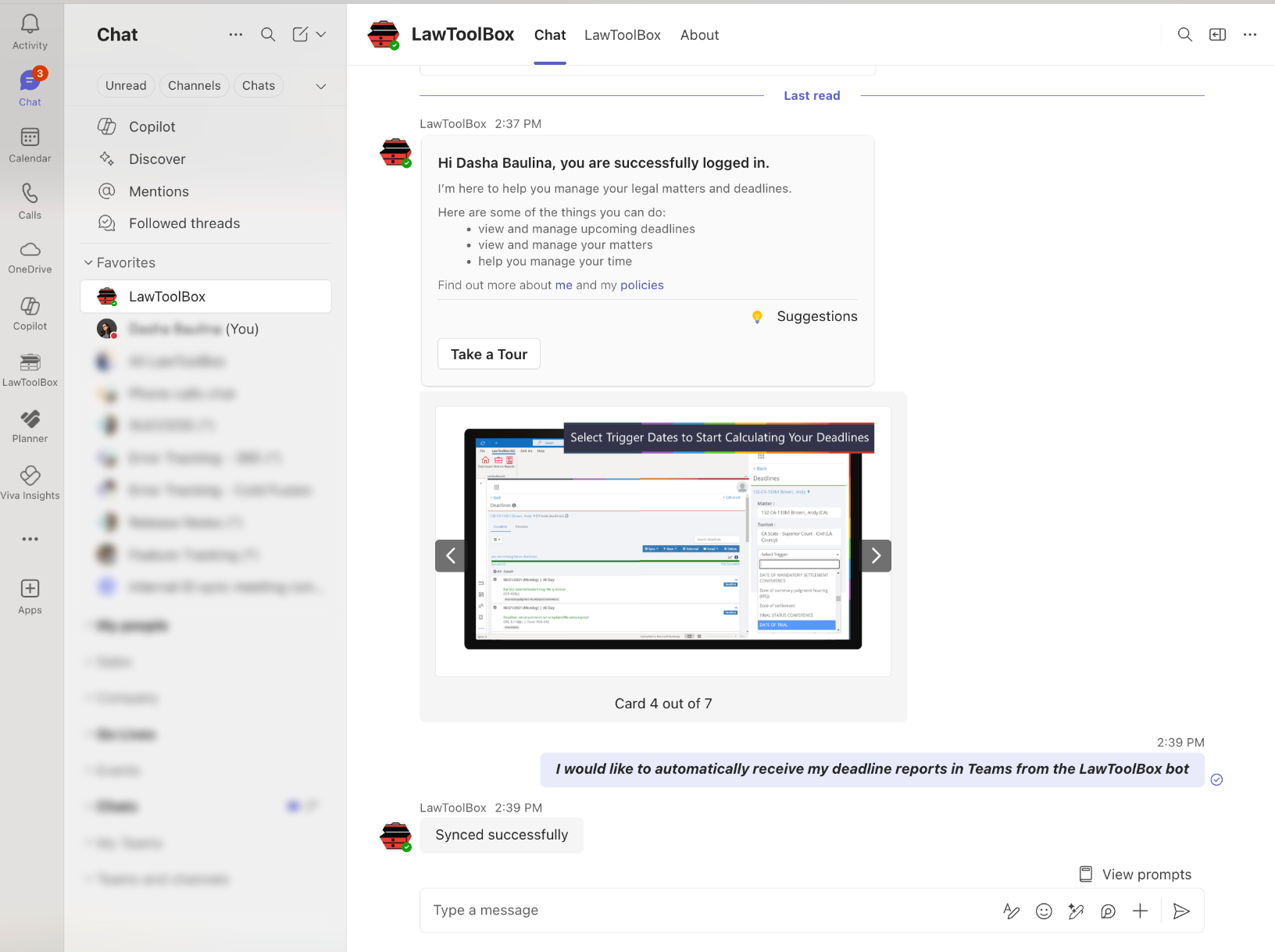Open the 'me' link

(x=564, y=285)
